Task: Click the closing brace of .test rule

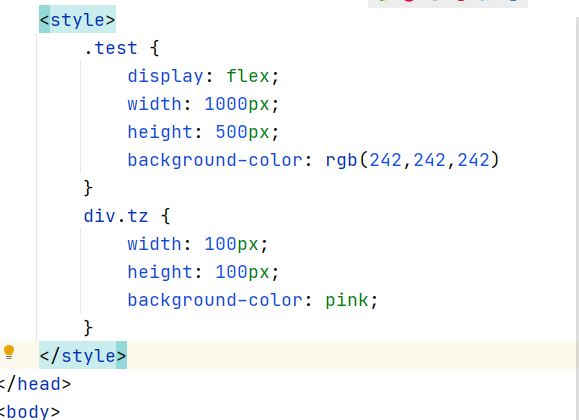Action: tap(88, 188)
